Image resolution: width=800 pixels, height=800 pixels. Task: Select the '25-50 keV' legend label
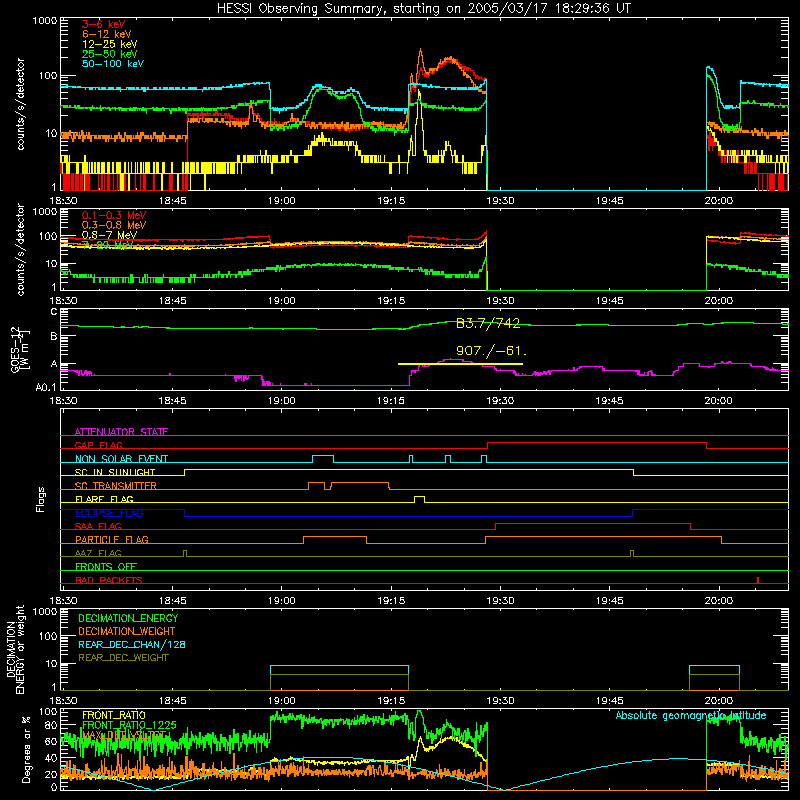(109, 54)
